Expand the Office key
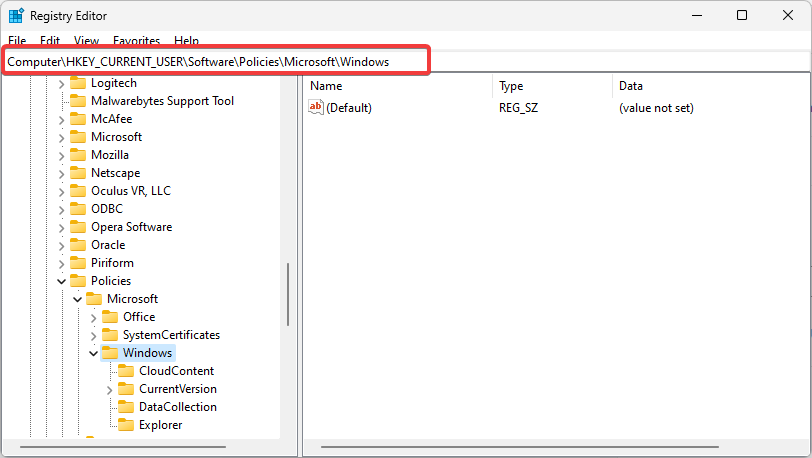 pos(93,318)
